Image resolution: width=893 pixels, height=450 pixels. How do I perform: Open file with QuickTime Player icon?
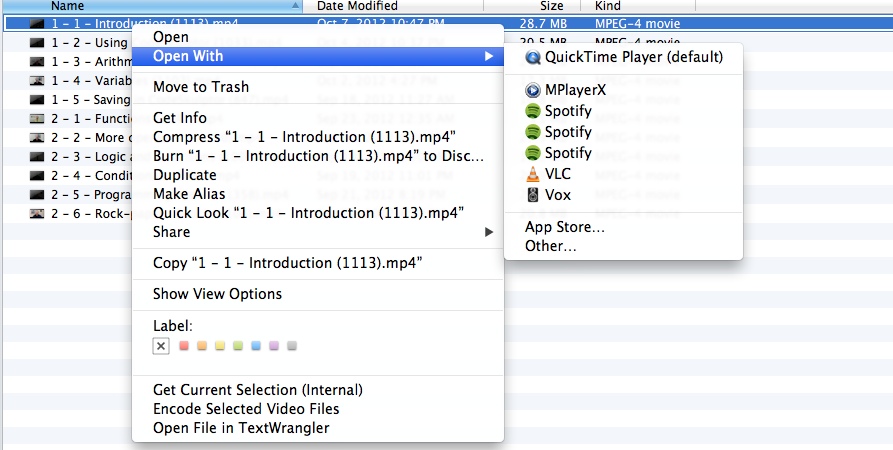pos(533,58)
